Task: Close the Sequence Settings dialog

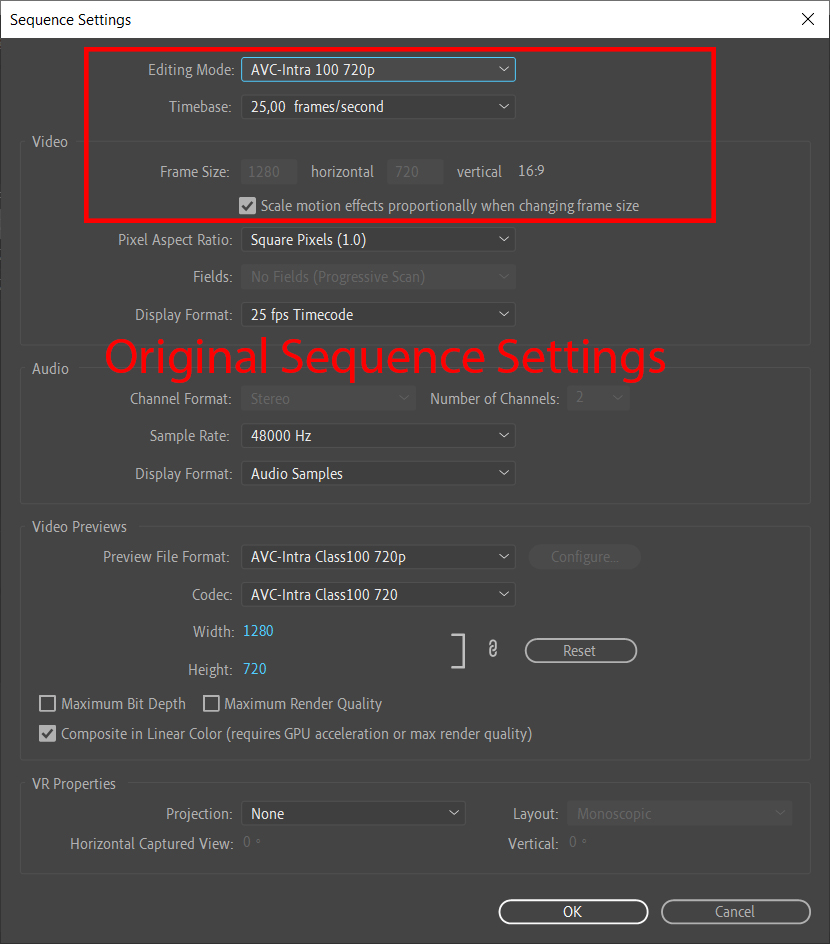Action: [807, 19]
